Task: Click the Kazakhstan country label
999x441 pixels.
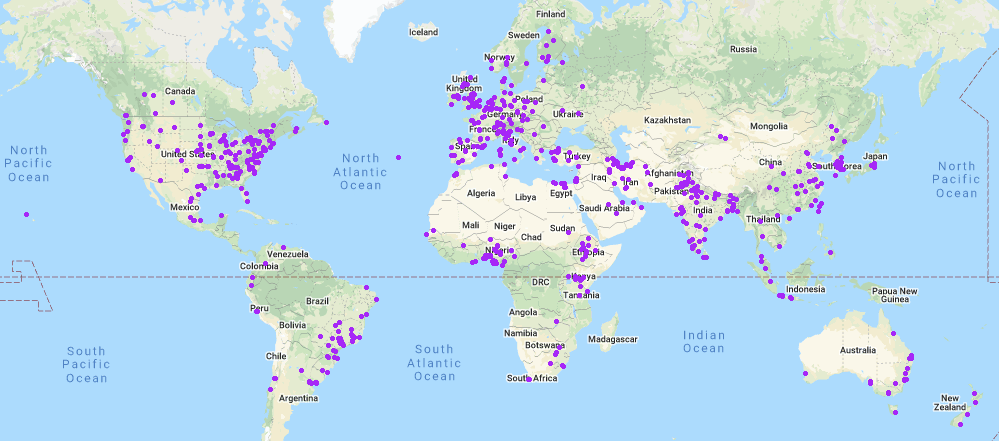Action: tap(667, 120)
